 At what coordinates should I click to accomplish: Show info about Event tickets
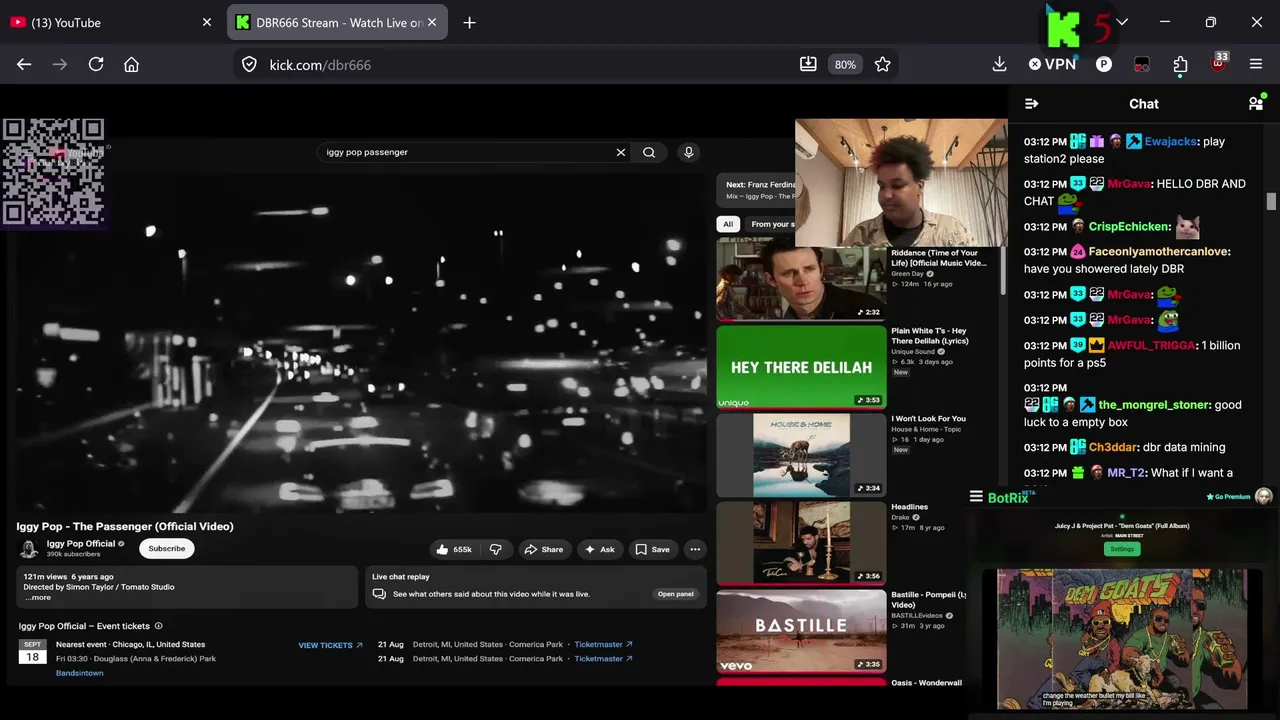(158, 626)
